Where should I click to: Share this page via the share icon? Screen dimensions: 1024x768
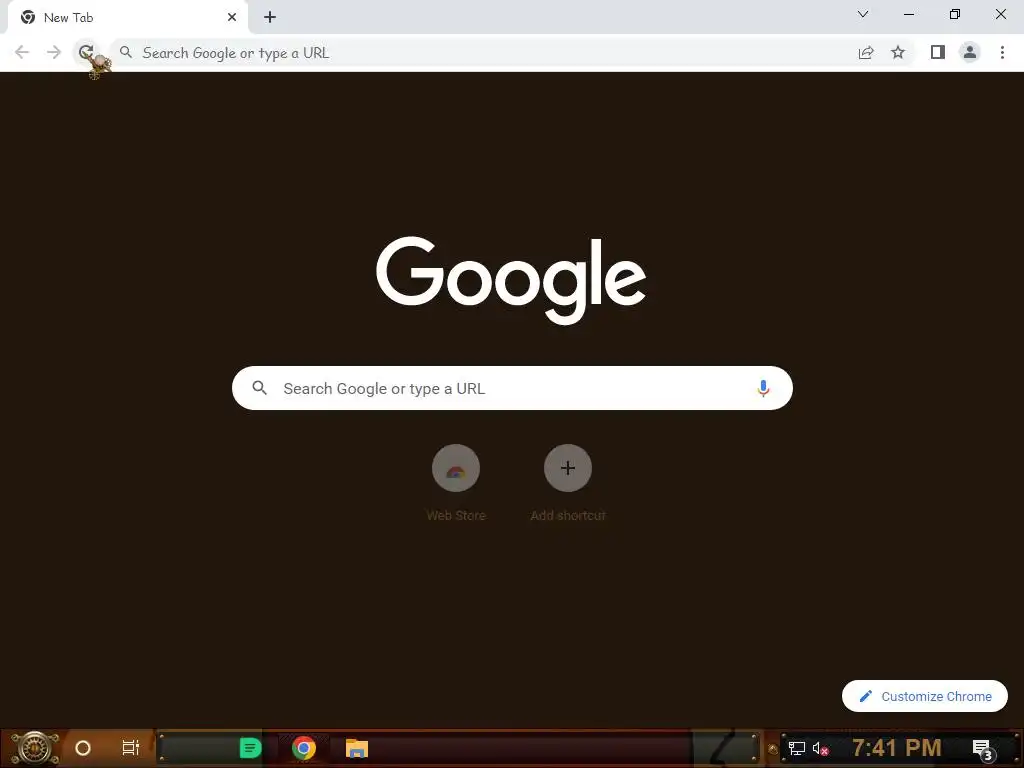pos(866,52)
